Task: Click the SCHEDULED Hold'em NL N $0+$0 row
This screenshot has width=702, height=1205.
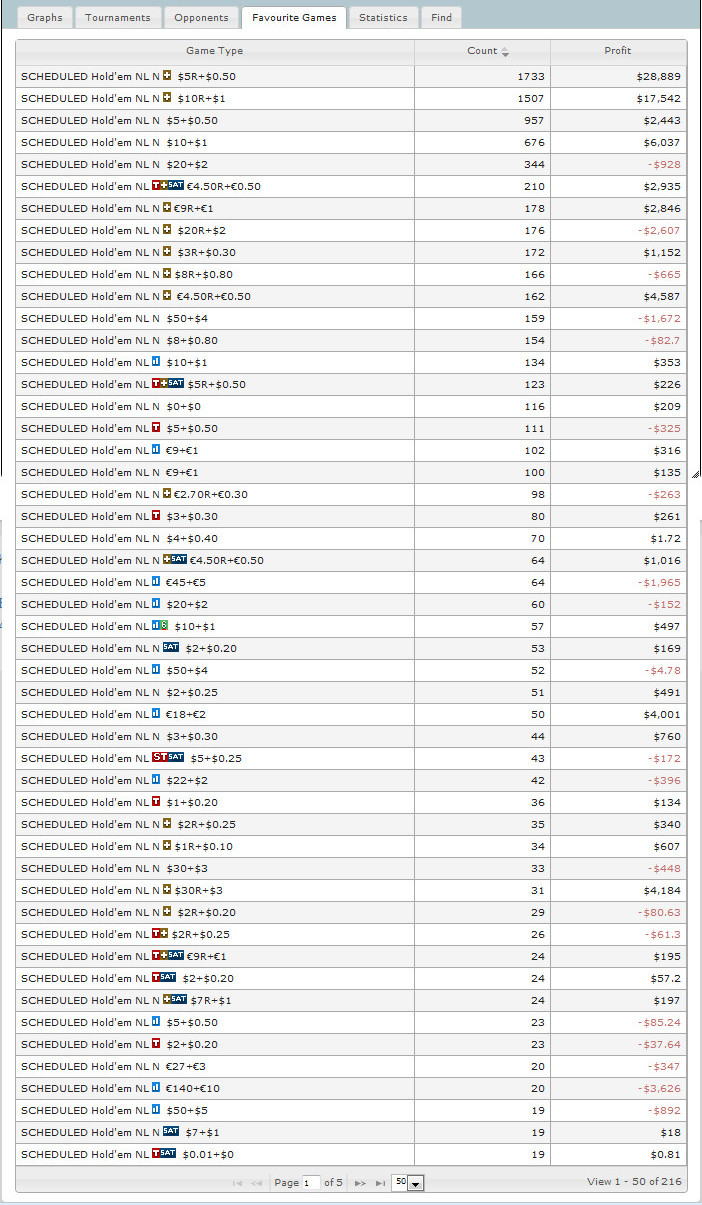Action: pyautogui.click(x=351, y=406)
